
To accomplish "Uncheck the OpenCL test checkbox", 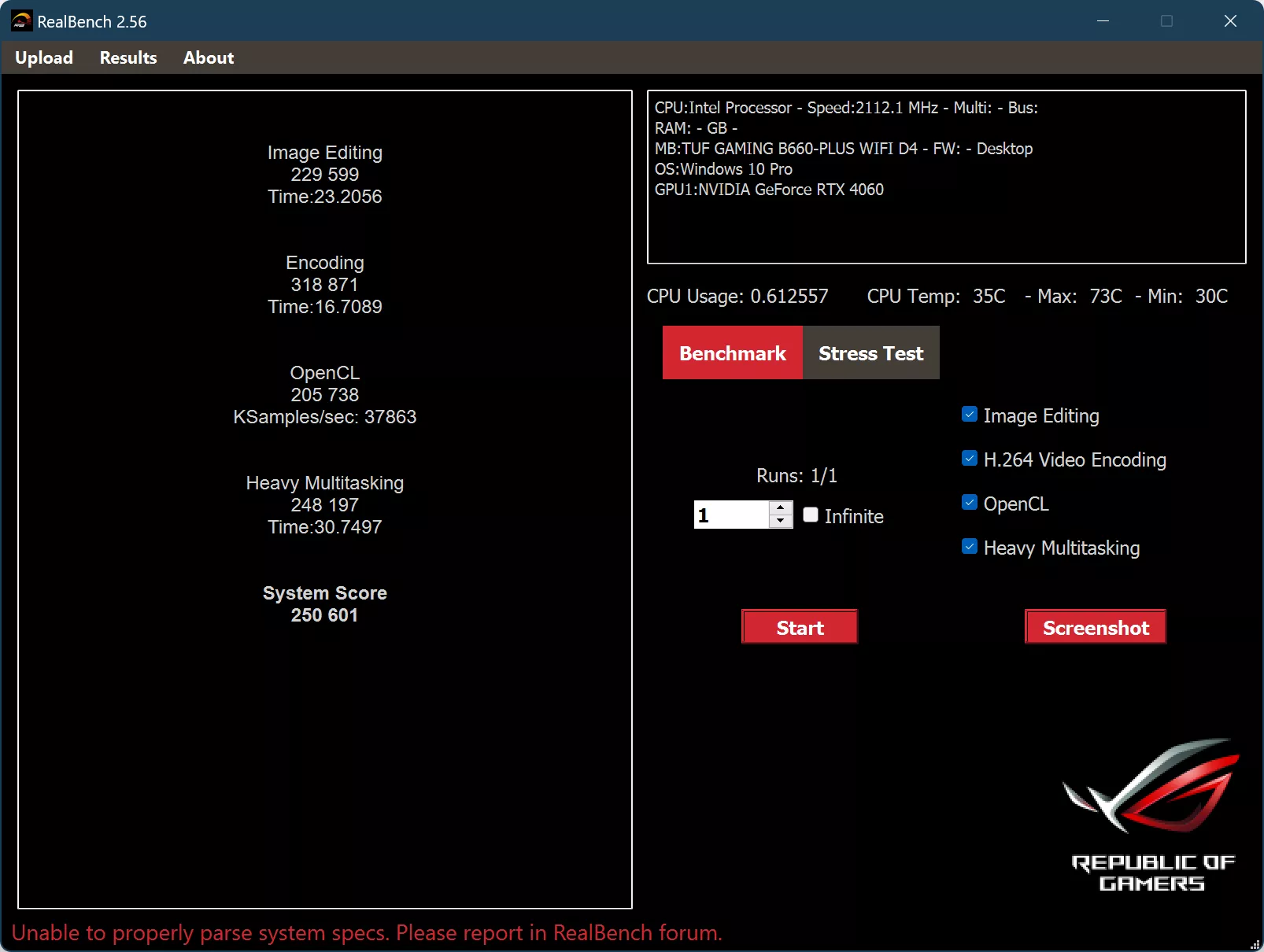I will pyautogui.click(x=970, y=503).
